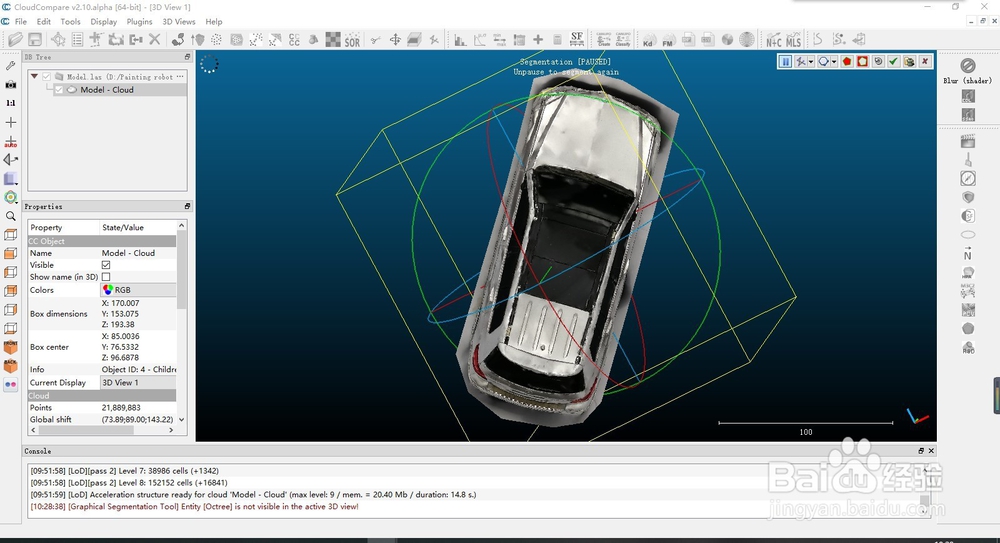
Task: Select the scissors segment tool in toolbar
Action: pos(376,40)
